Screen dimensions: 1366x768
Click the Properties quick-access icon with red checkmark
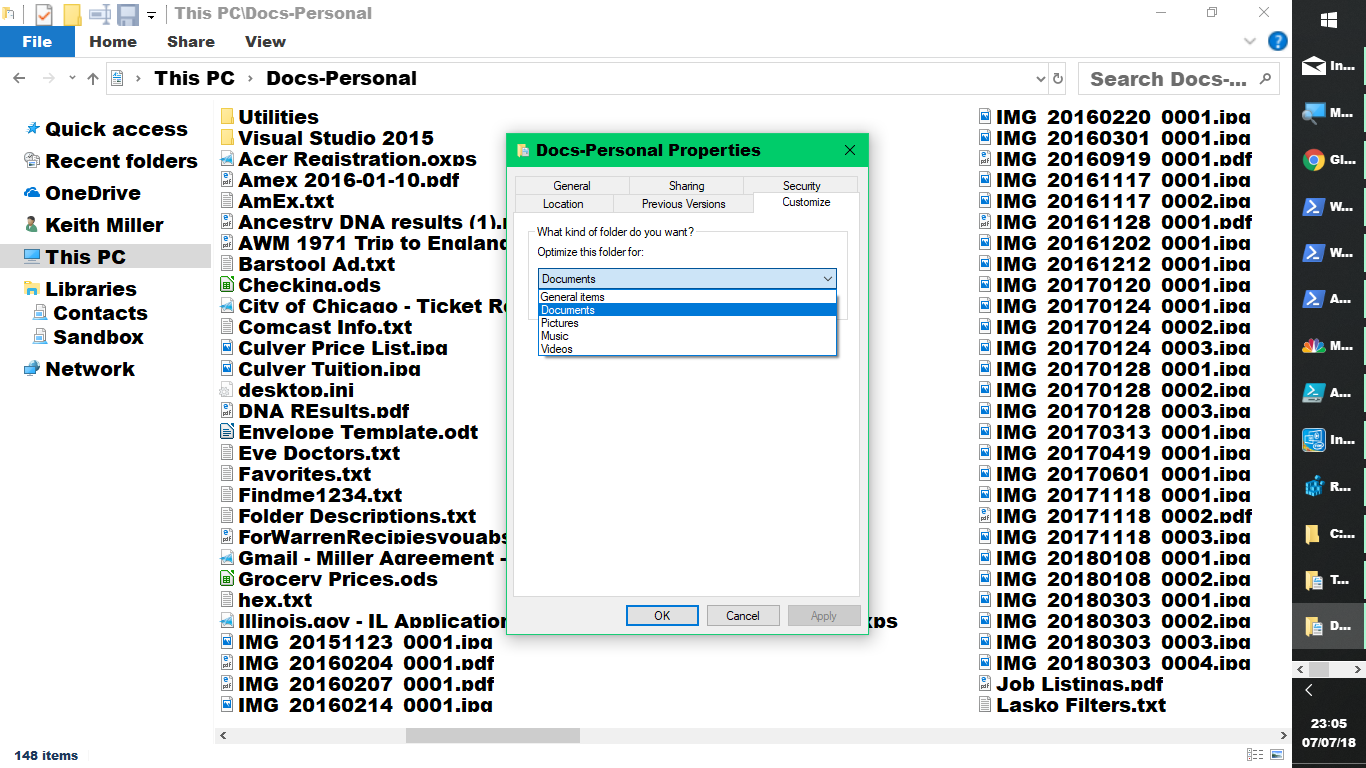tap(44, 14)
